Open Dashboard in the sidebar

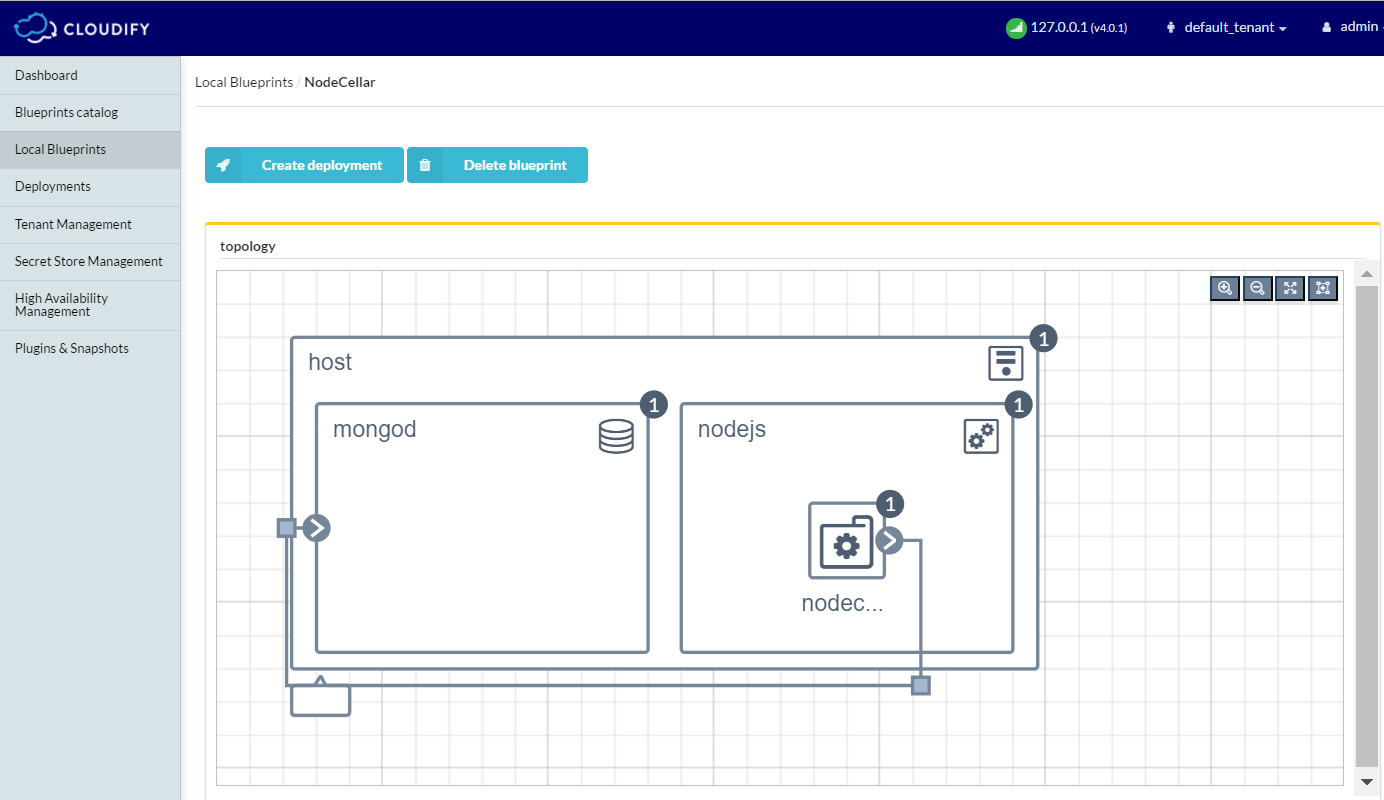pyautogui.click(x=90, y=75)
